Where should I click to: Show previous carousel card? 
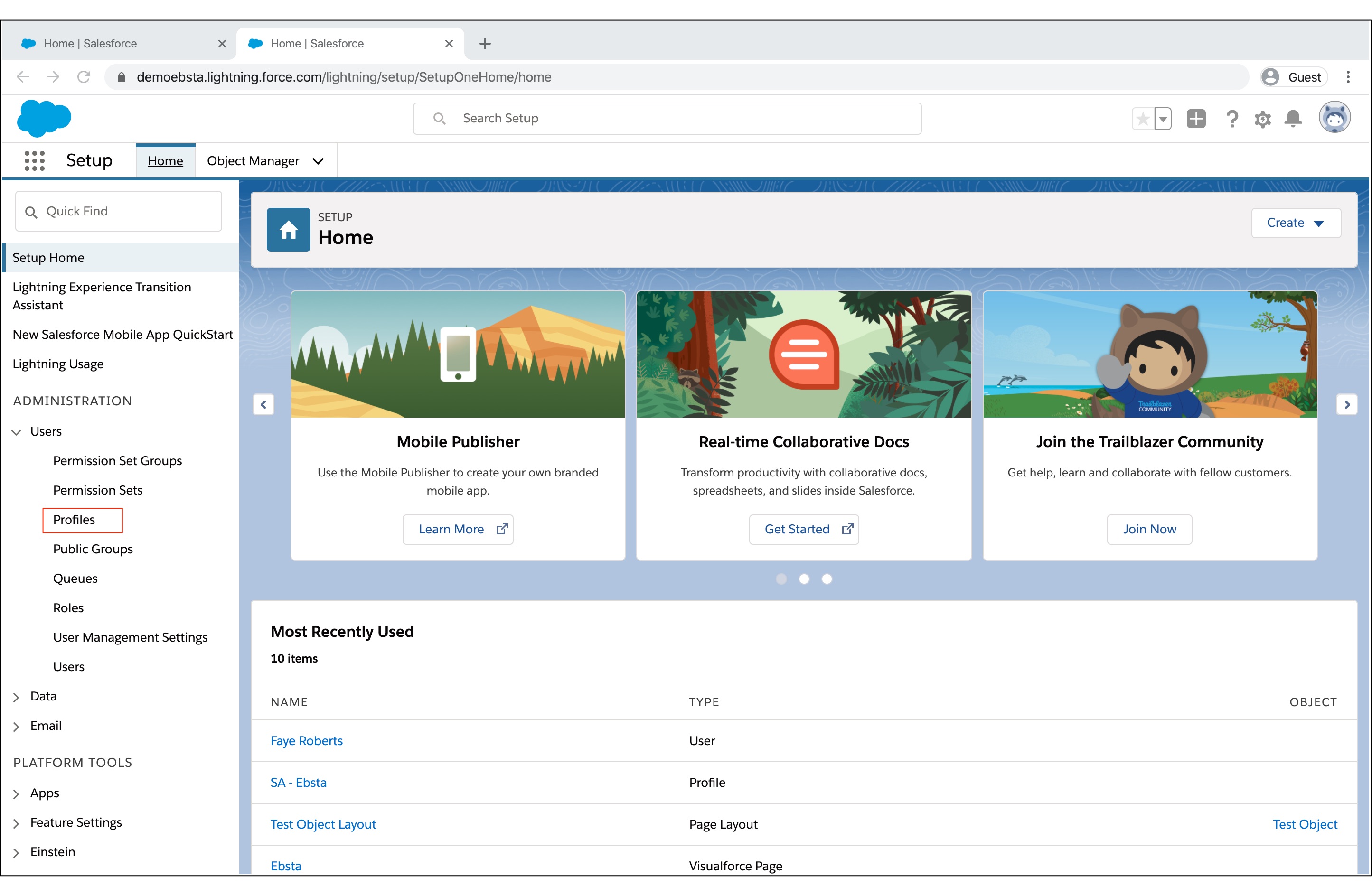[x=263, y=404]
